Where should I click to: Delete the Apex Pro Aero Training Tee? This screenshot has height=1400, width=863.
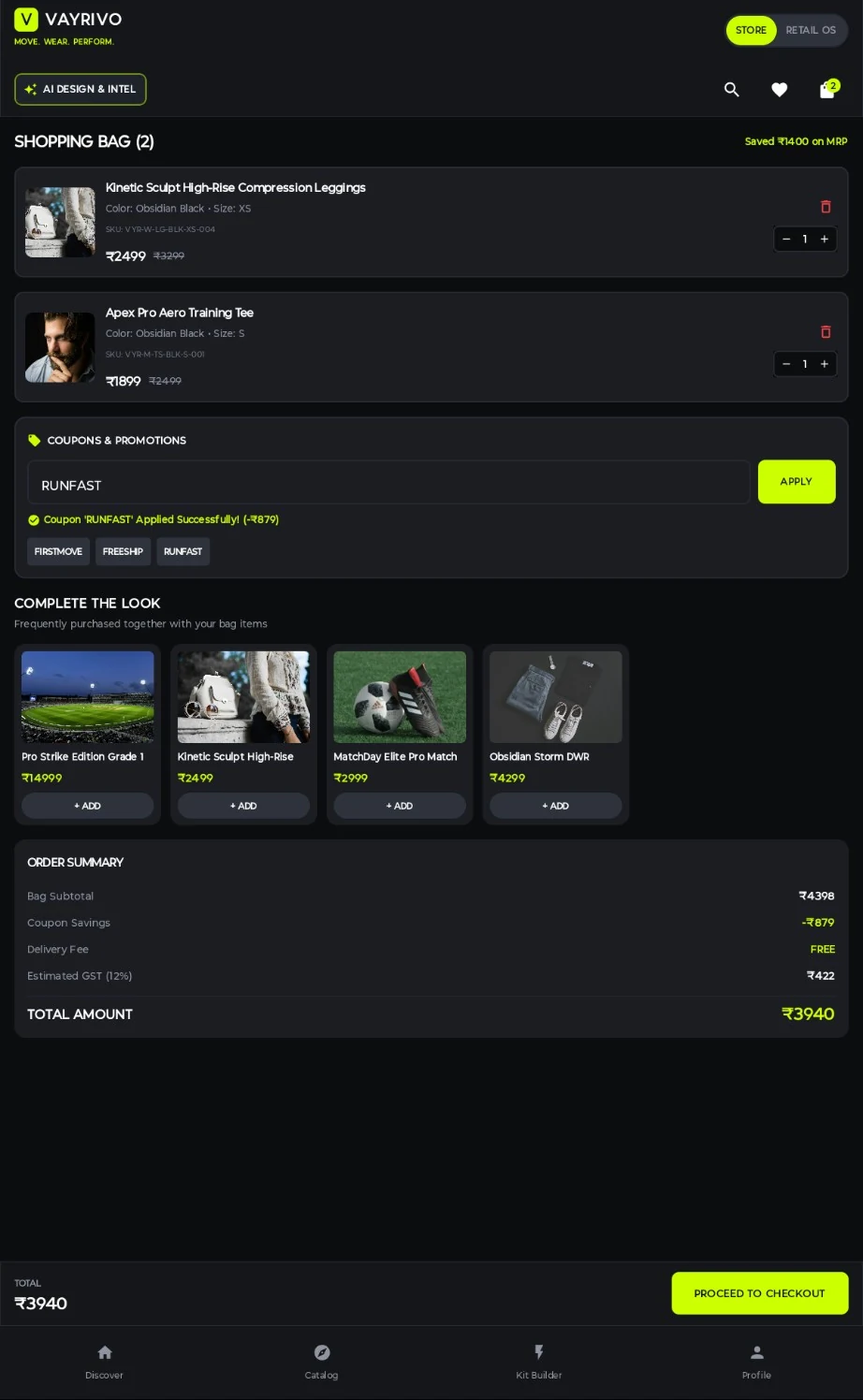point(826,332)
